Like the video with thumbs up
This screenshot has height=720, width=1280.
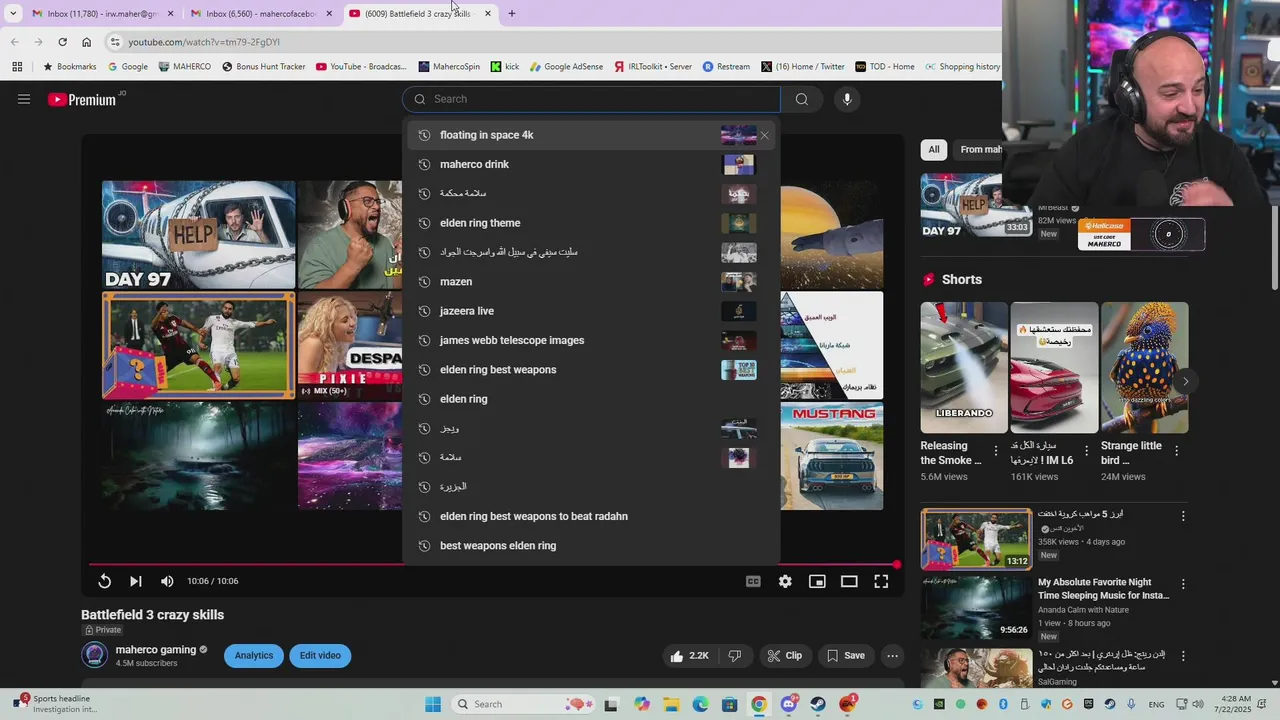coord(690,656)
